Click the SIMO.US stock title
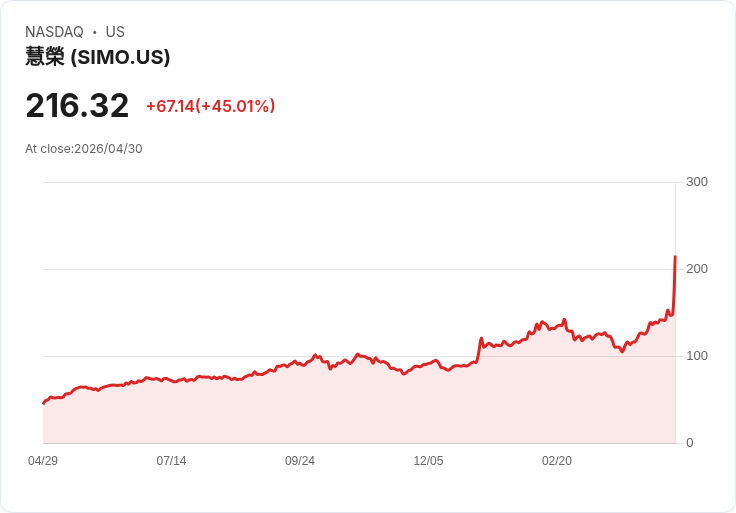 (98, 57)
